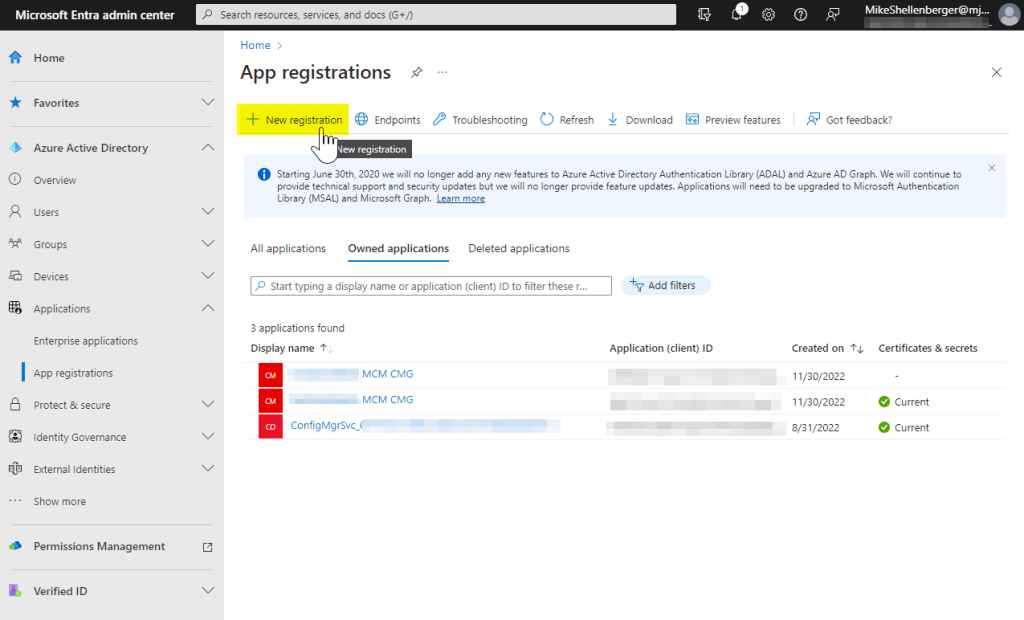Open the ConfigMgrSvc application entry

click(324, 426)
